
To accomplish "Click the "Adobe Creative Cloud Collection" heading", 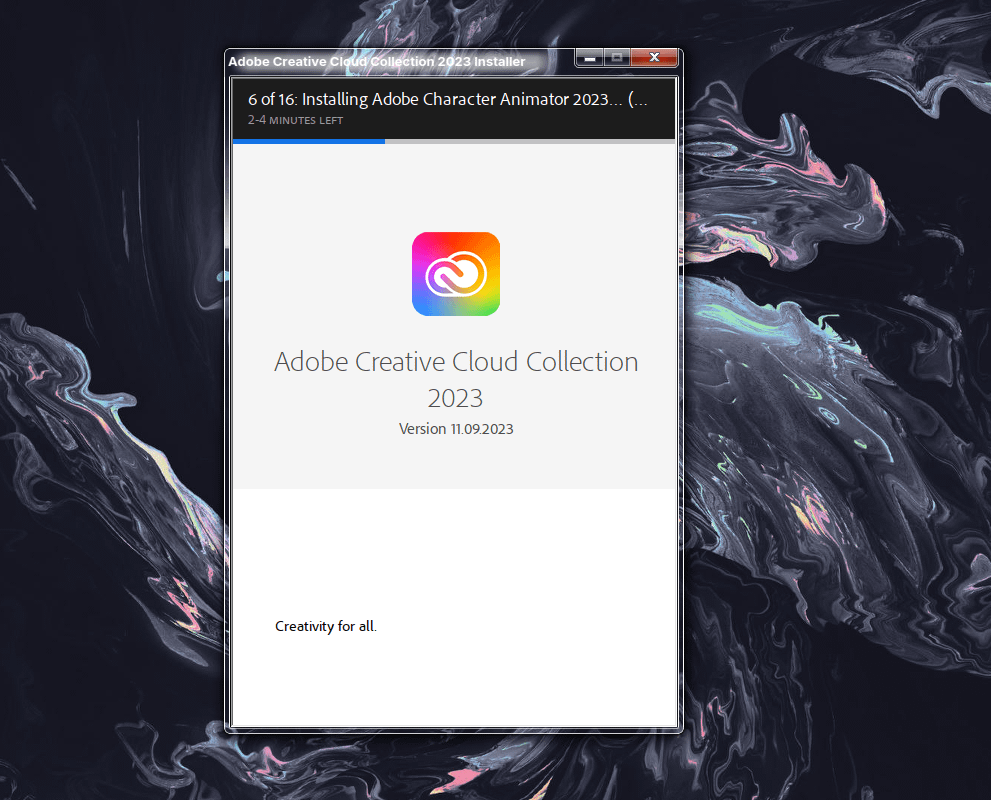I will 456,362.
